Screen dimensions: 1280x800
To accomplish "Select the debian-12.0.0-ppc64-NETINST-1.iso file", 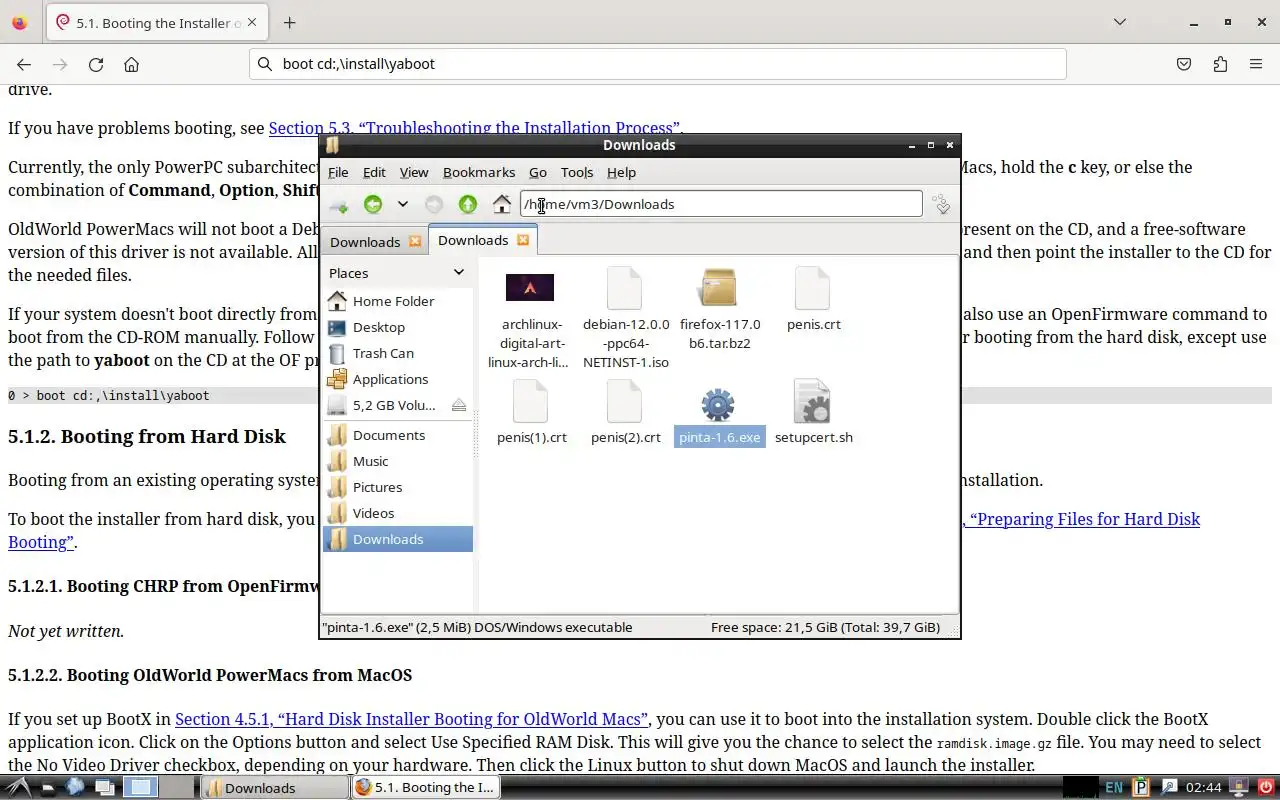I will click(625, 318).
